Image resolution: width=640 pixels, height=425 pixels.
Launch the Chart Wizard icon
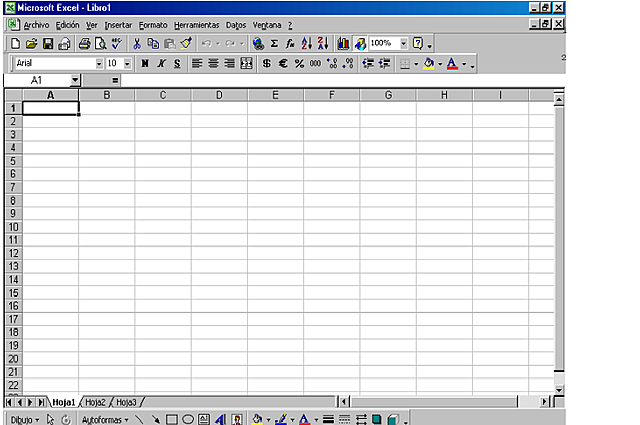coord(343,43)
